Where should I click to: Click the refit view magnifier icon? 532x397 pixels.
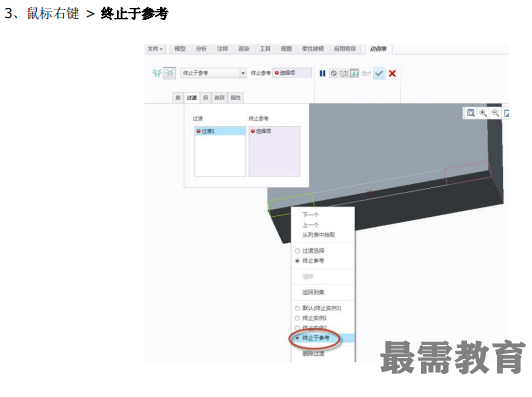pyautogui.click(x=471, y=113)
